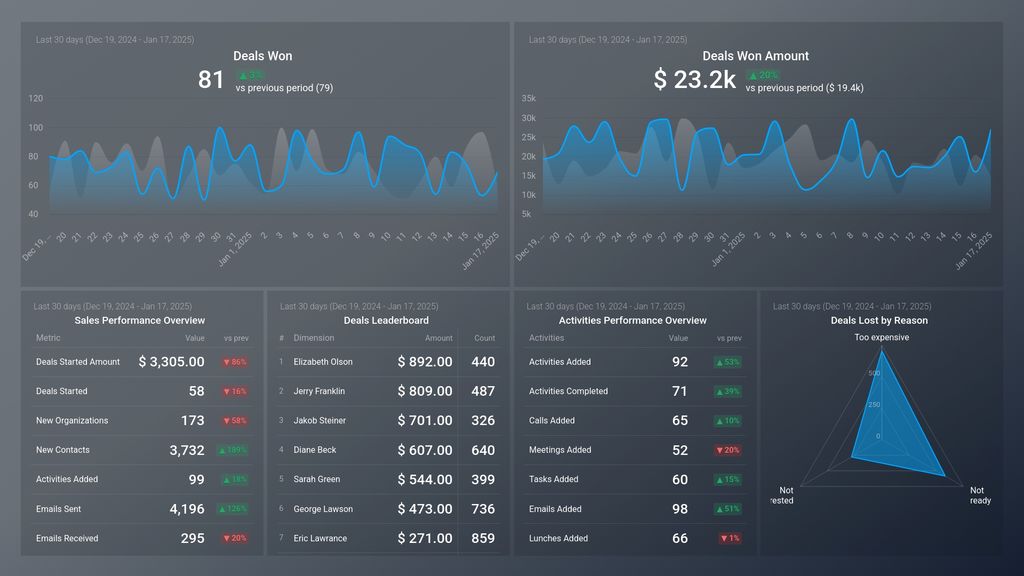Click the Activities Completed row label
The image size is (1024, 576).
(x=568, y=391)
